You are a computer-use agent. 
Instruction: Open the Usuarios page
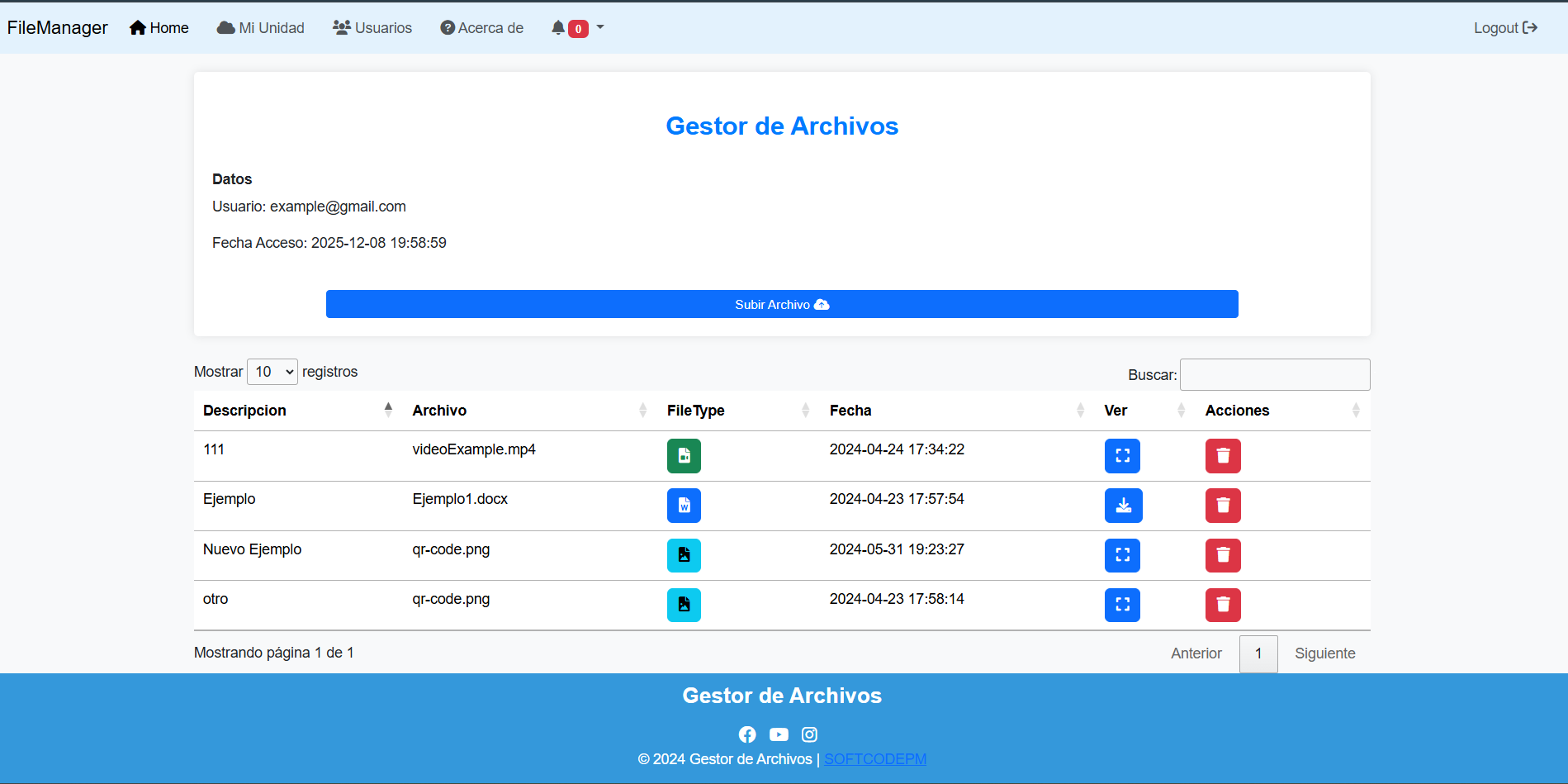tap(372, 27)
